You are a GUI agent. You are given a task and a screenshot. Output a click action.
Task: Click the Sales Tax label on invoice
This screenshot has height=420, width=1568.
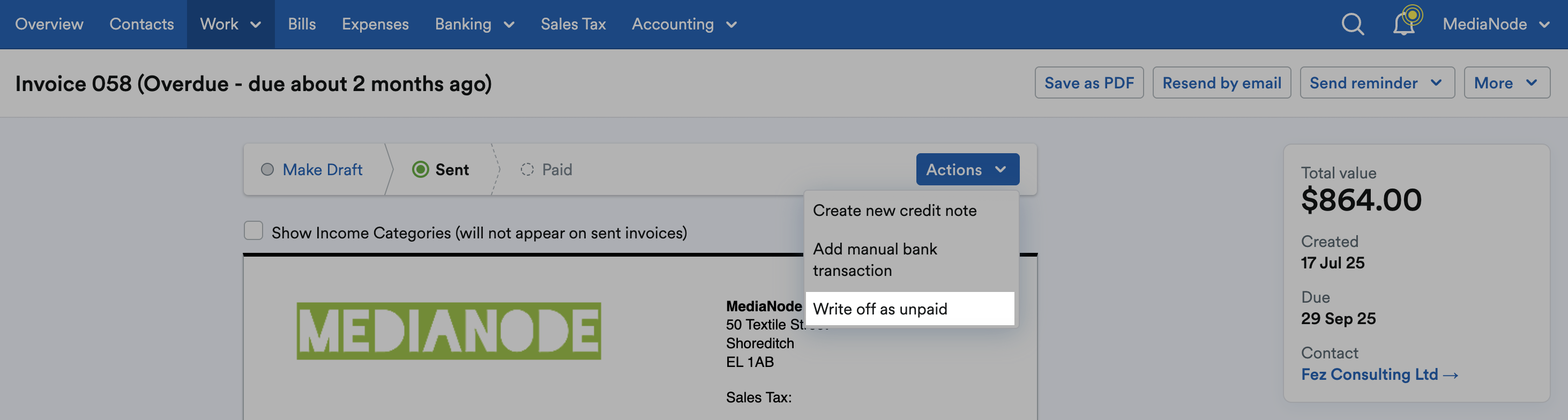(758, 397)
